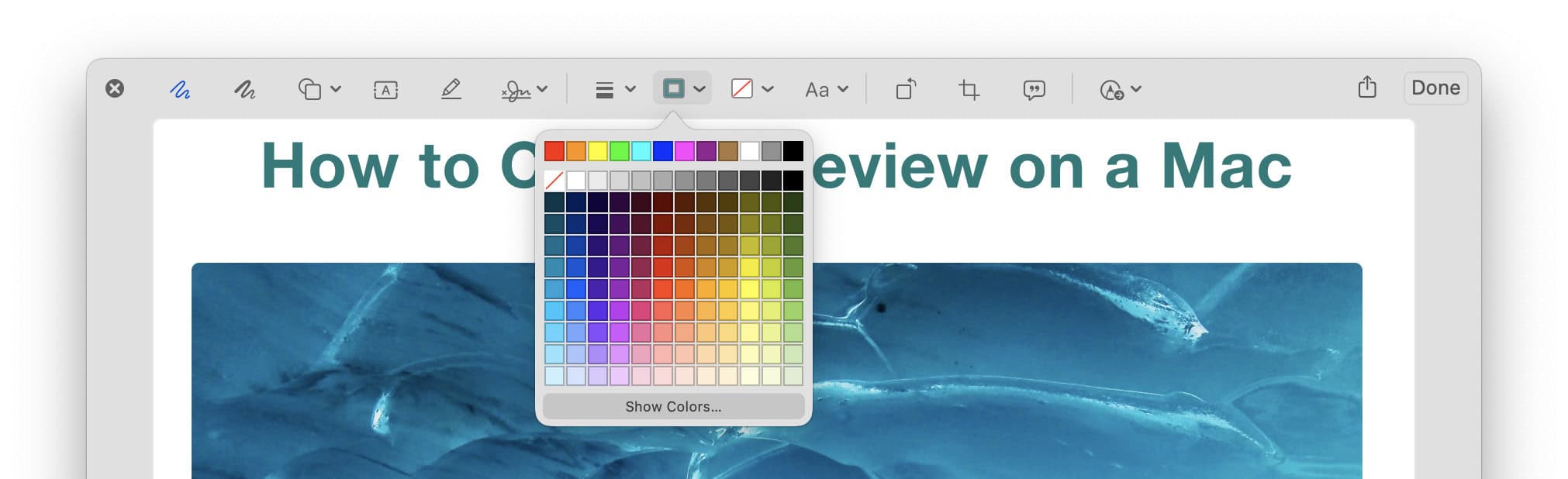Pick the yellow swatch in the top row
The height and width of the screenshot is (479, 1568).
click(598, 150)
